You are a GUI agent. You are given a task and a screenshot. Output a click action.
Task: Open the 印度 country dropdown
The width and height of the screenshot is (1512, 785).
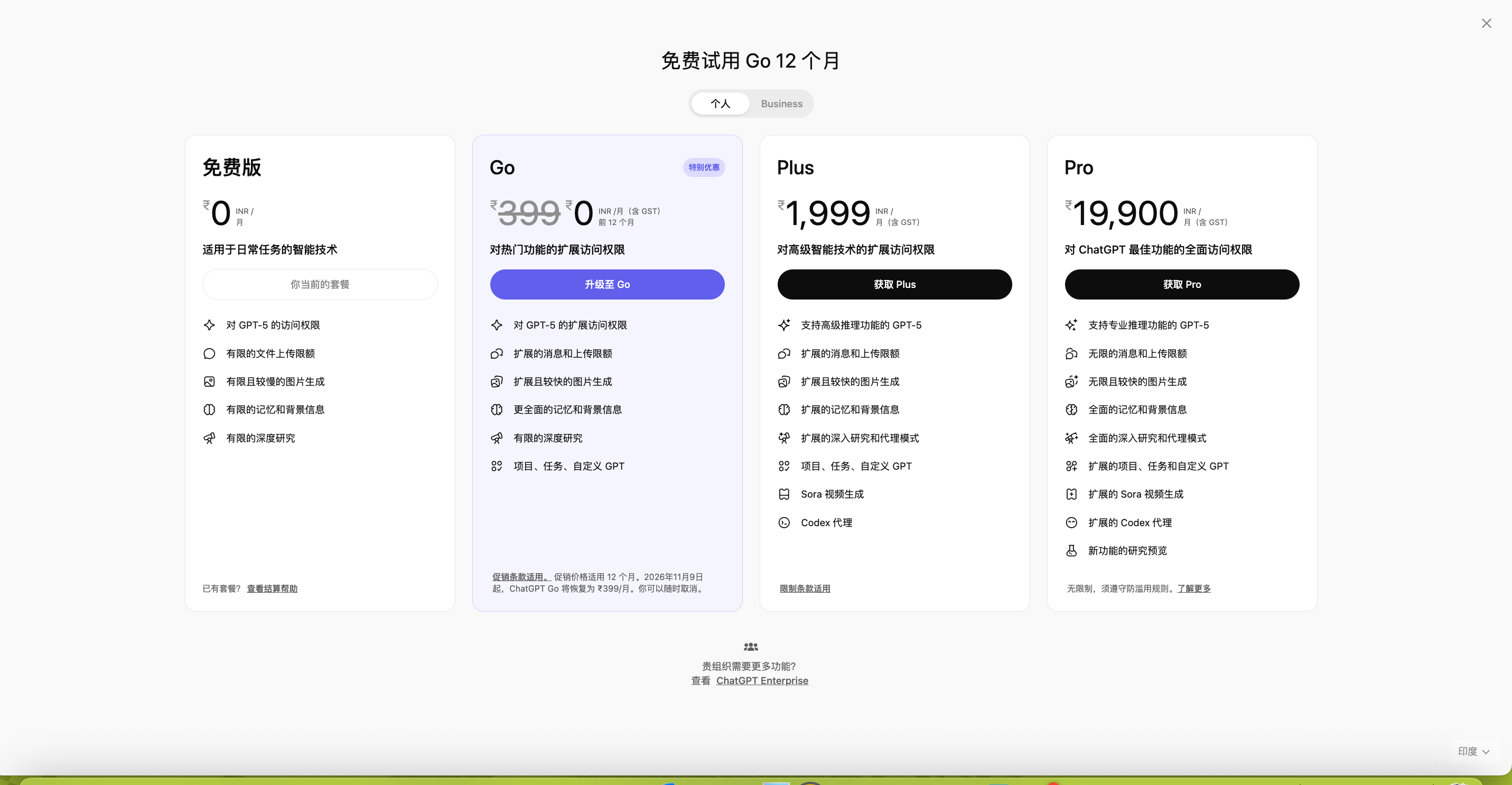pyautogui.click(x=1473, y=752)
